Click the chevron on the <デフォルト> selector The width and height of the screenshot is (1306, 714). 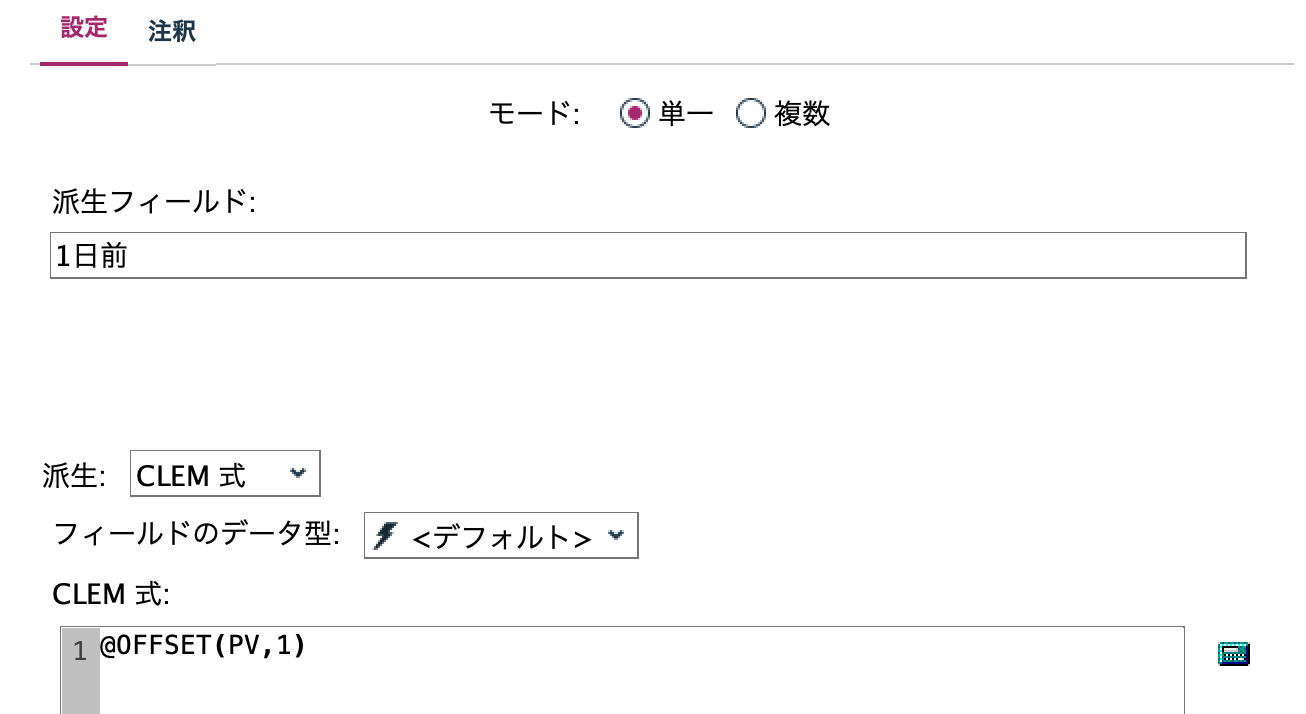[617, 536]
